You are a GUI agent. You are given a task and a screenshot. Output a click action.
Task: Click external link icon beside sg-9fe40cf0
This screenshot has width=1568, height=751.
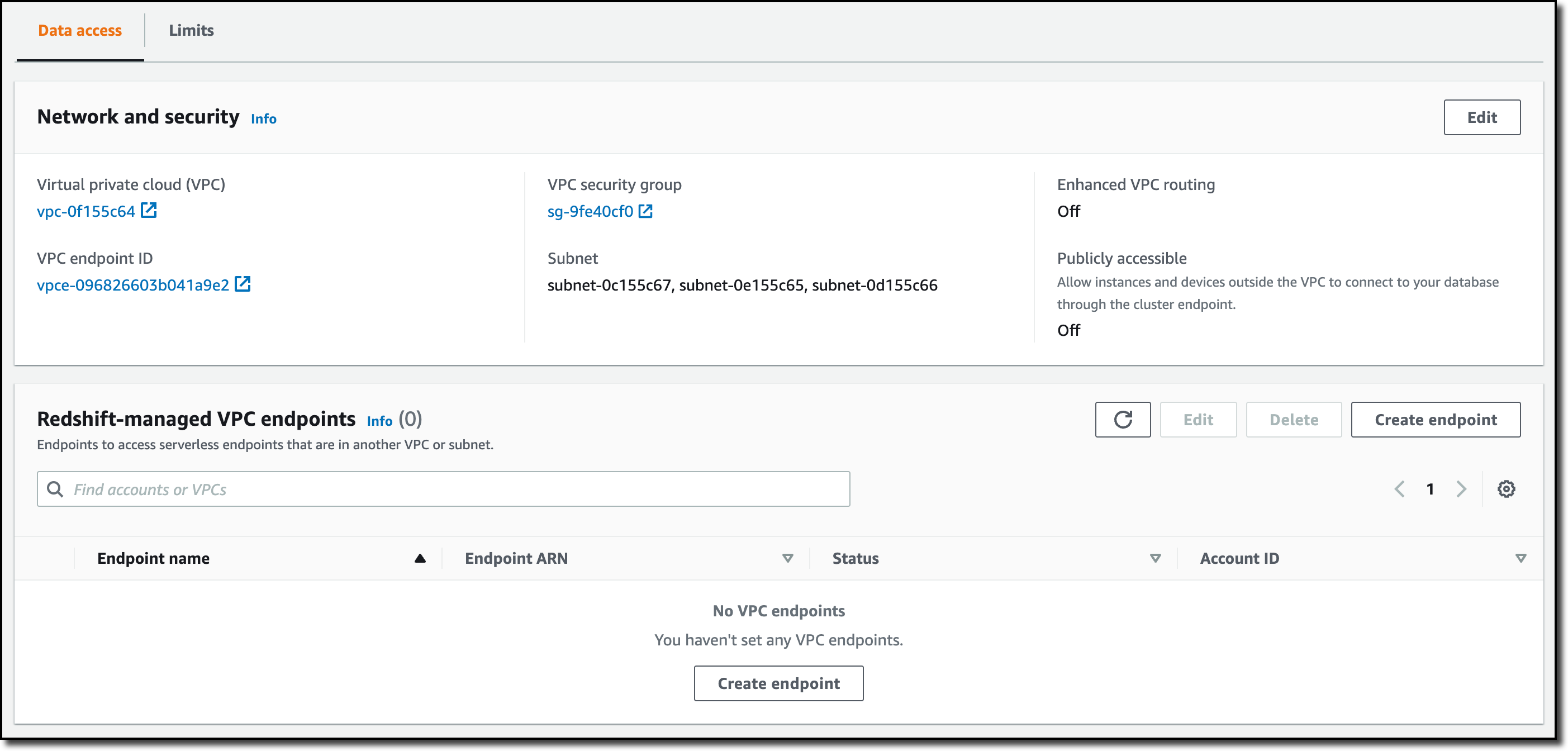645,211
